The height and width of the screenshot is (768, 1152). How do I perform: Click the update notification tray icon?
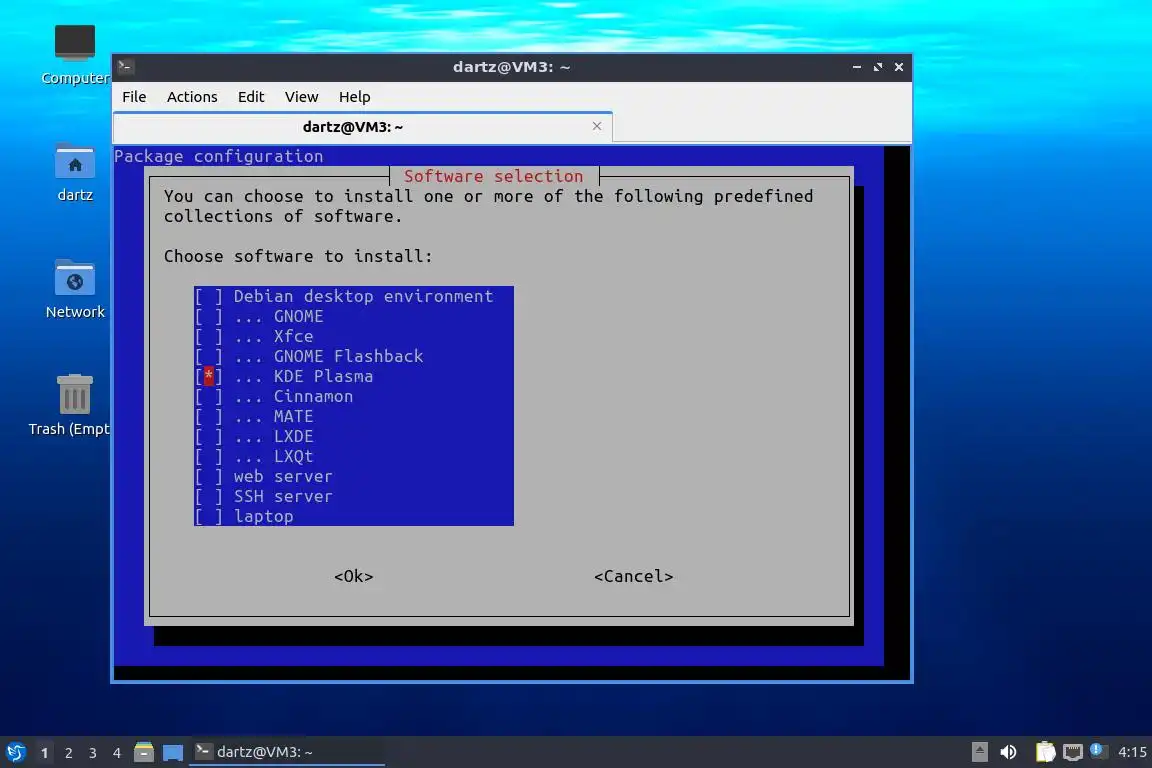coord(1098,750)
